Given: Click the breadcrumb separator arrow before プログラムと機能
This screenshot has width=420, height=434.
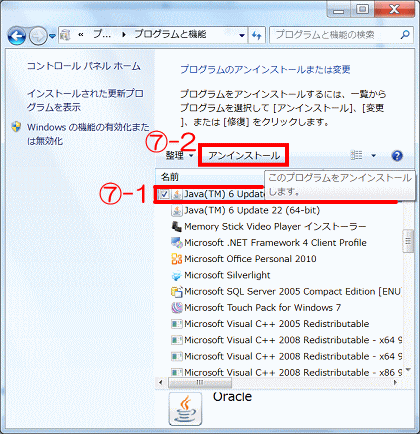Looking at the screenshot, I should pyautogui.click(x=124, y=35).
